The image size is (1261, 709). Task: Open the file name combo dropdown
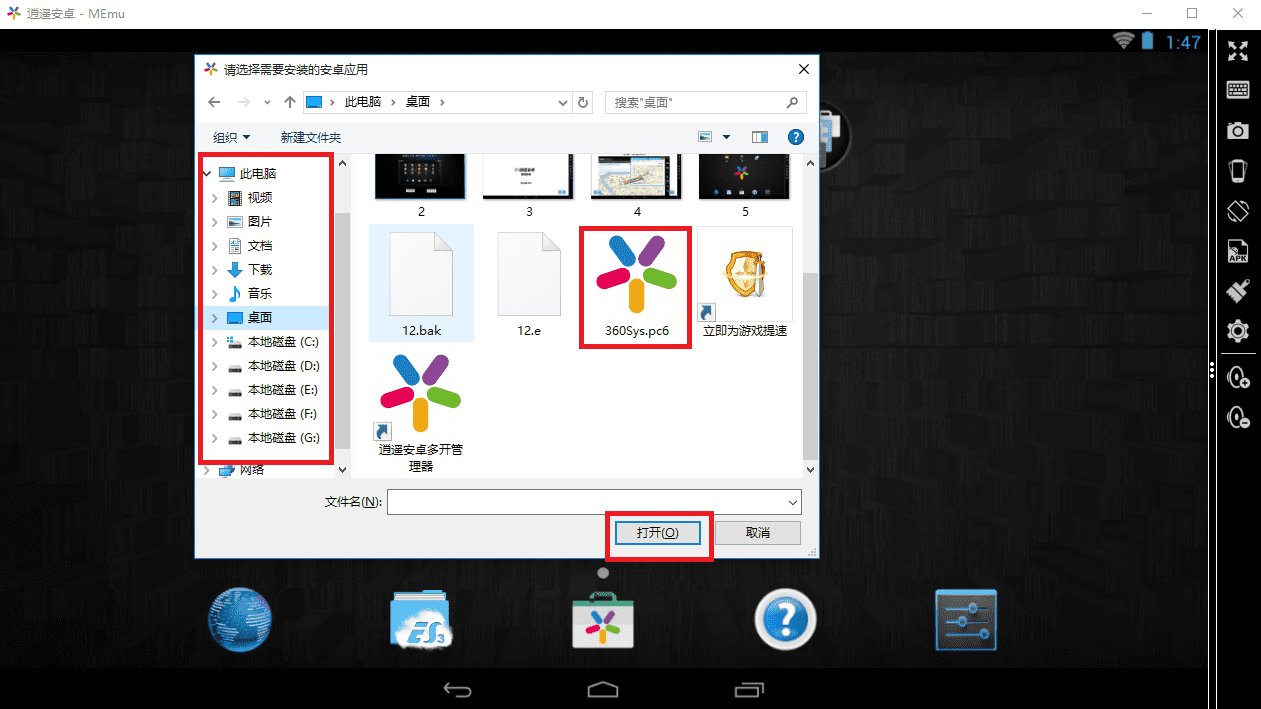tap(793, 502)
